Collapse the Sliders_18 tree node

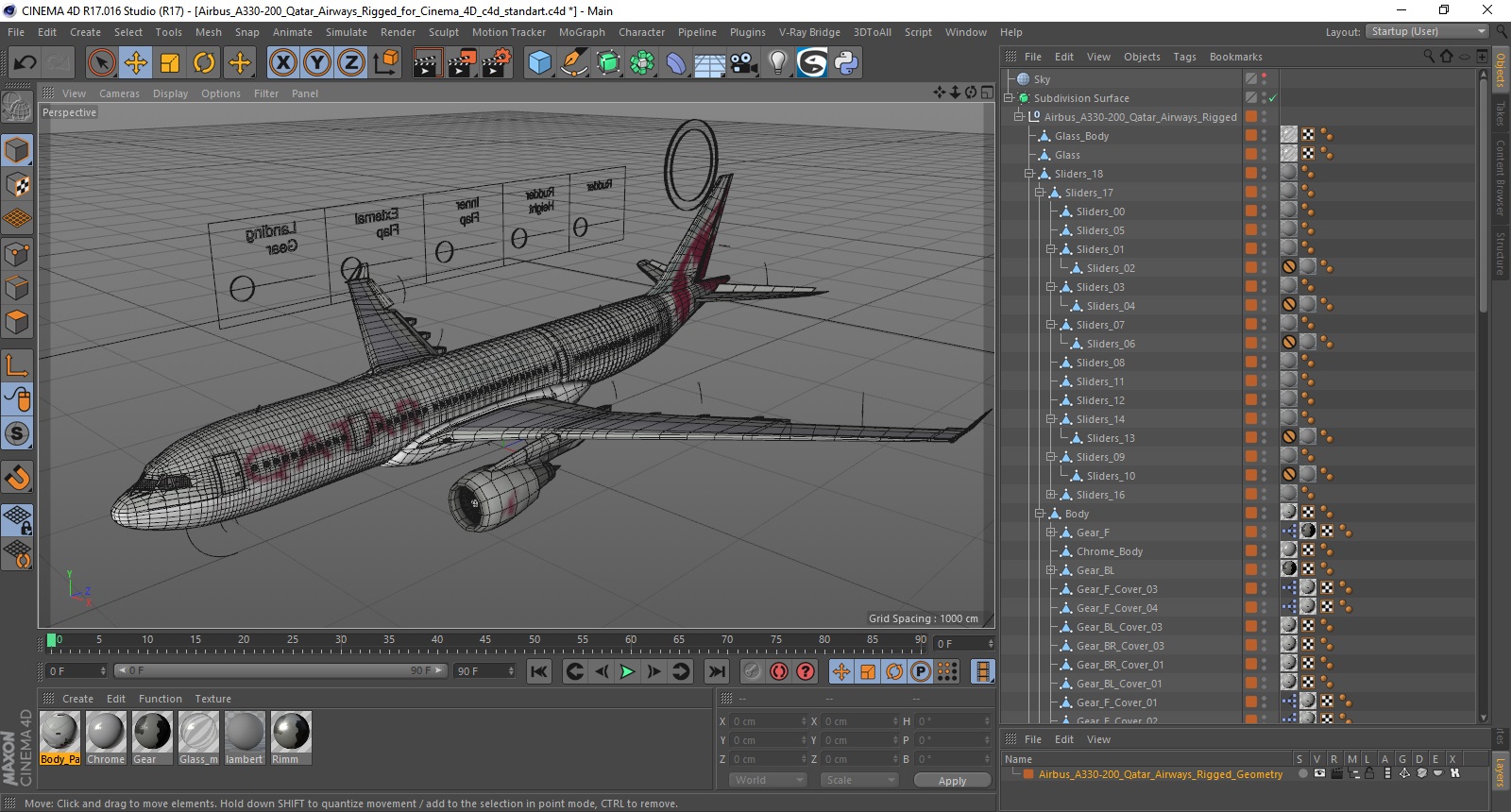pyautogui.click(x=1029, y=174)
